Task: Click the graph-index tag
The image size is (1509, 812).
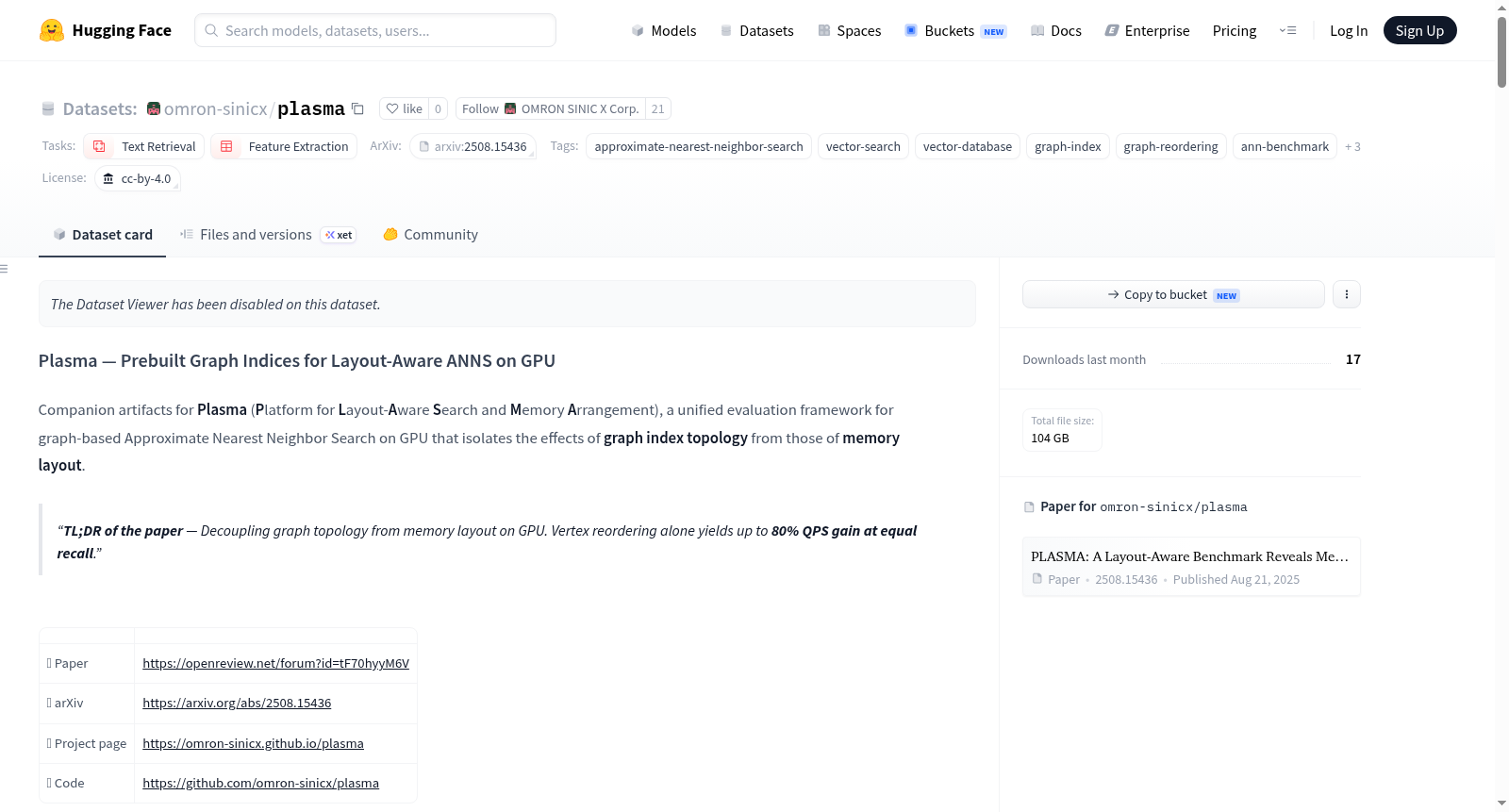Action: (x=1068, y=146)
